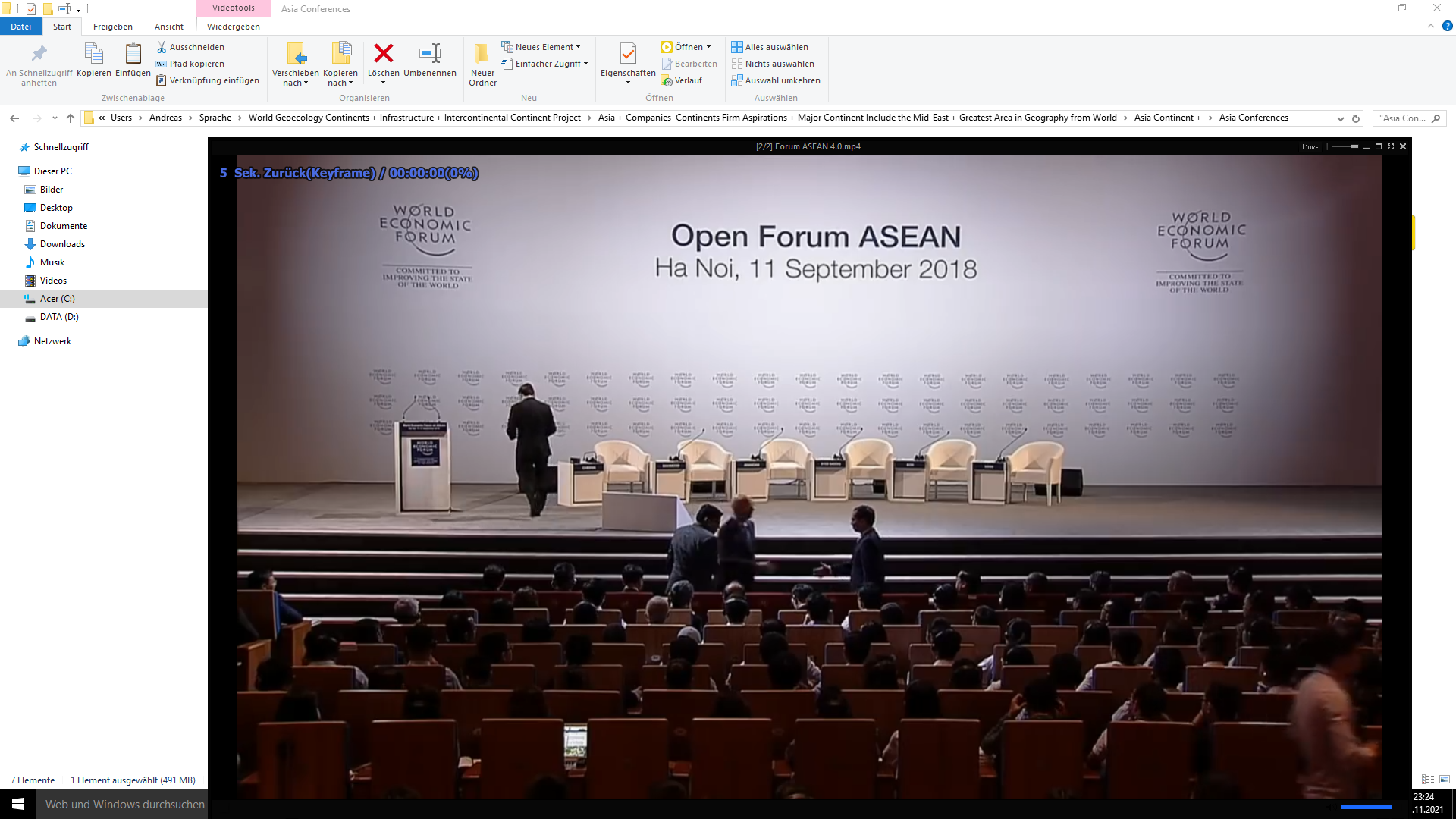Open Verlauf history

pos(681,80)
